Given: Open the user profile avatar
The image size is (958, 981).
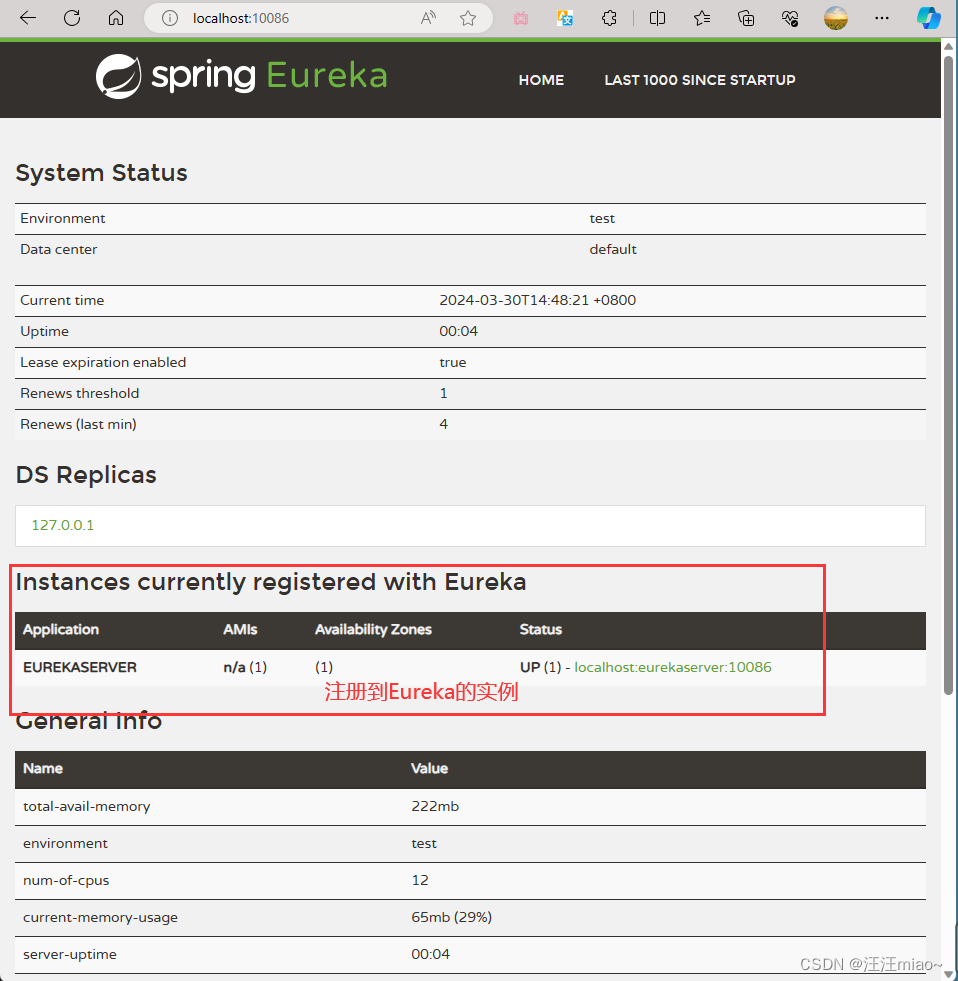Looking at the screenshot, I should point(836,18).
